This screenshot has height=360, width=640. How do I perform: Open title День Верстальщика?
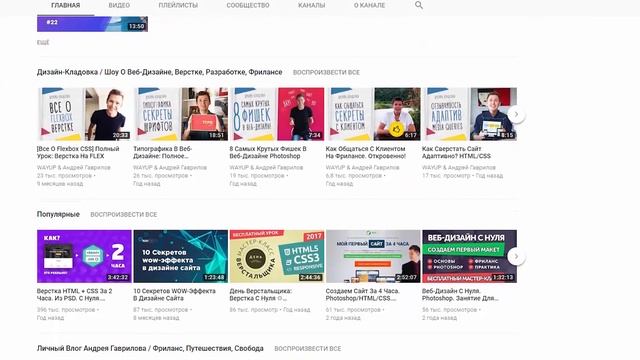tap(261, 295)
